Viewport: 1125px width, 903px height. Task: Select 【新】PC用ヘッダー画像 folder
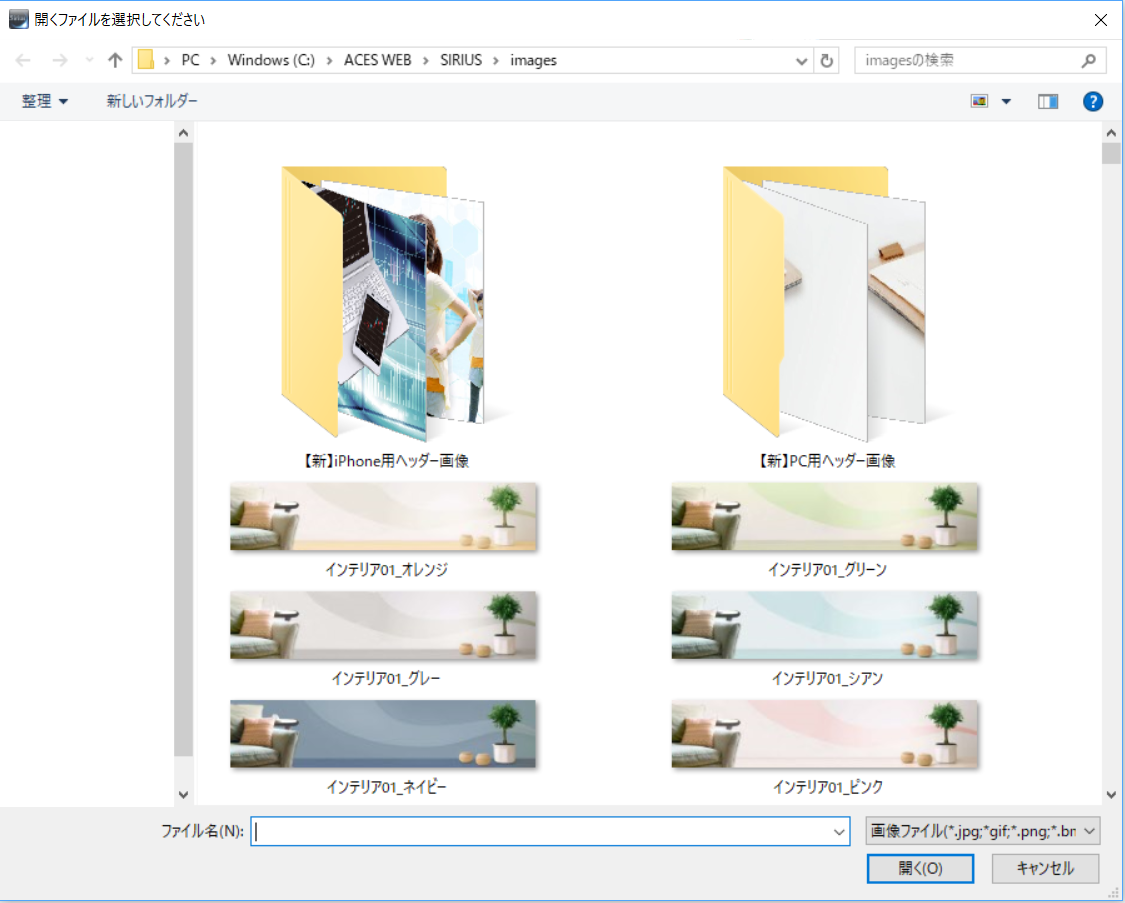coord(826,317)
